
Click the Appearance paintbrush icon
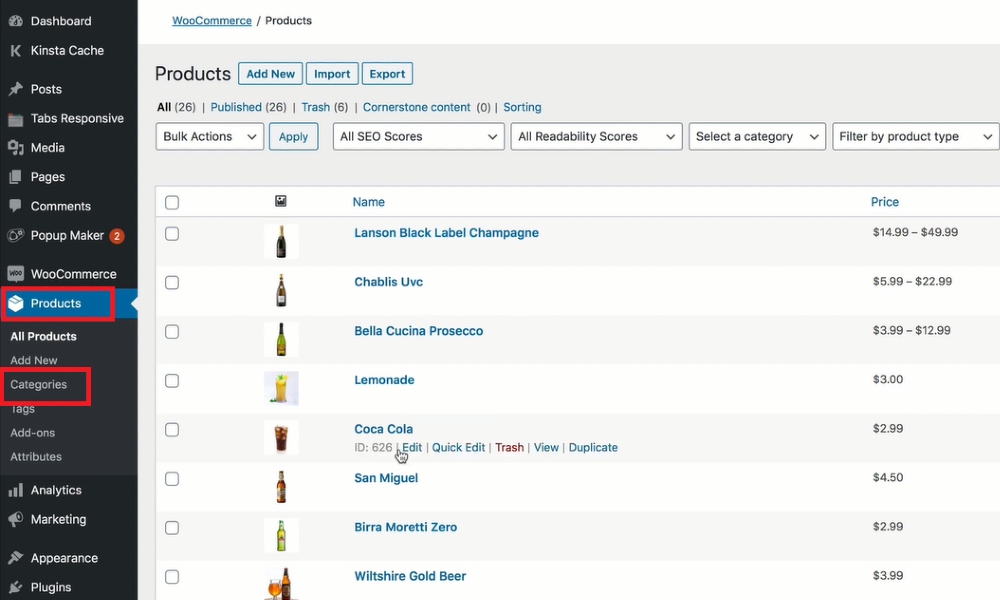tap(15, 558)
